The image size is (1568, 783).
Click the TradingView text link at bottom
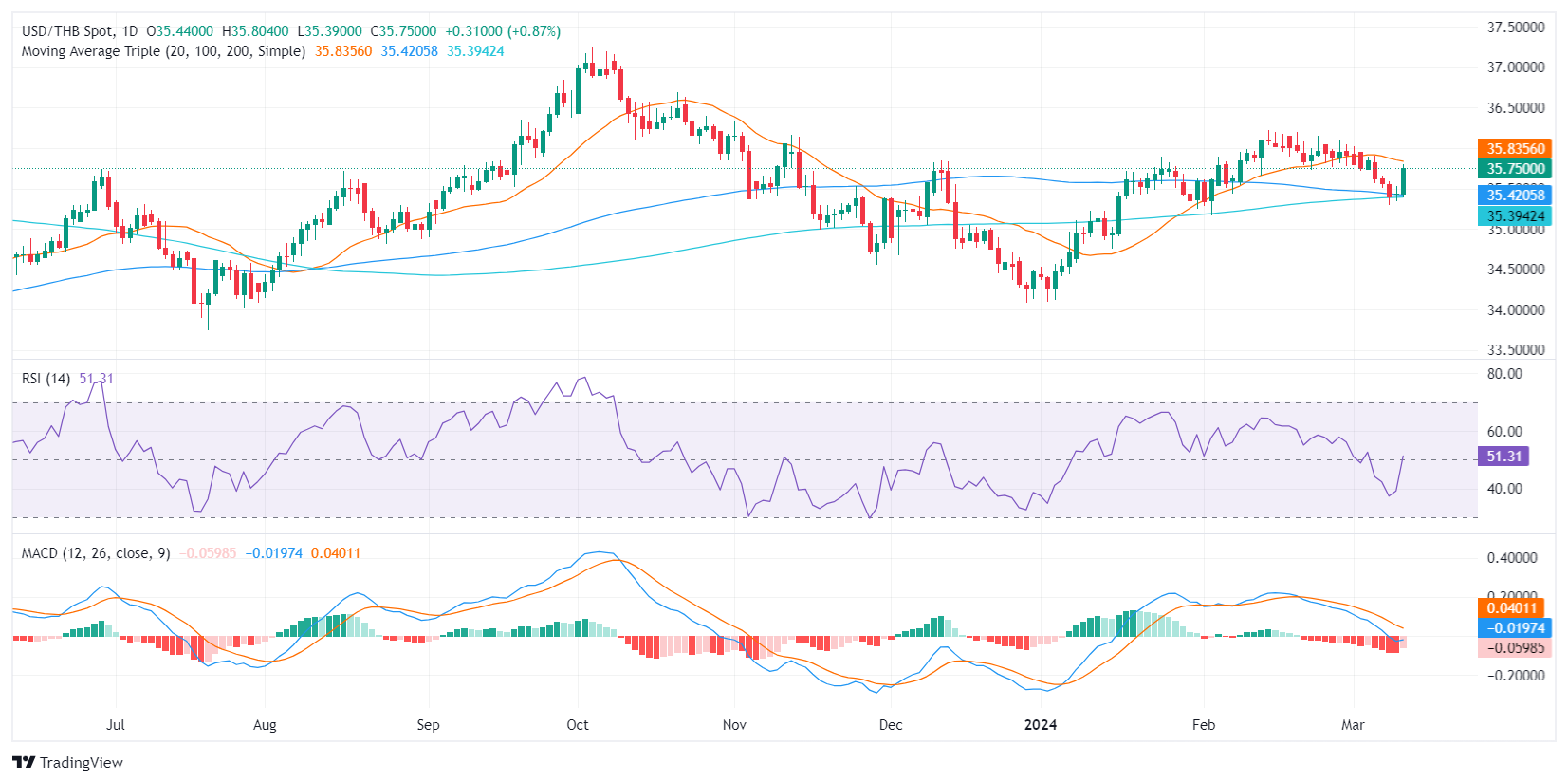click(x=82, y=763)
